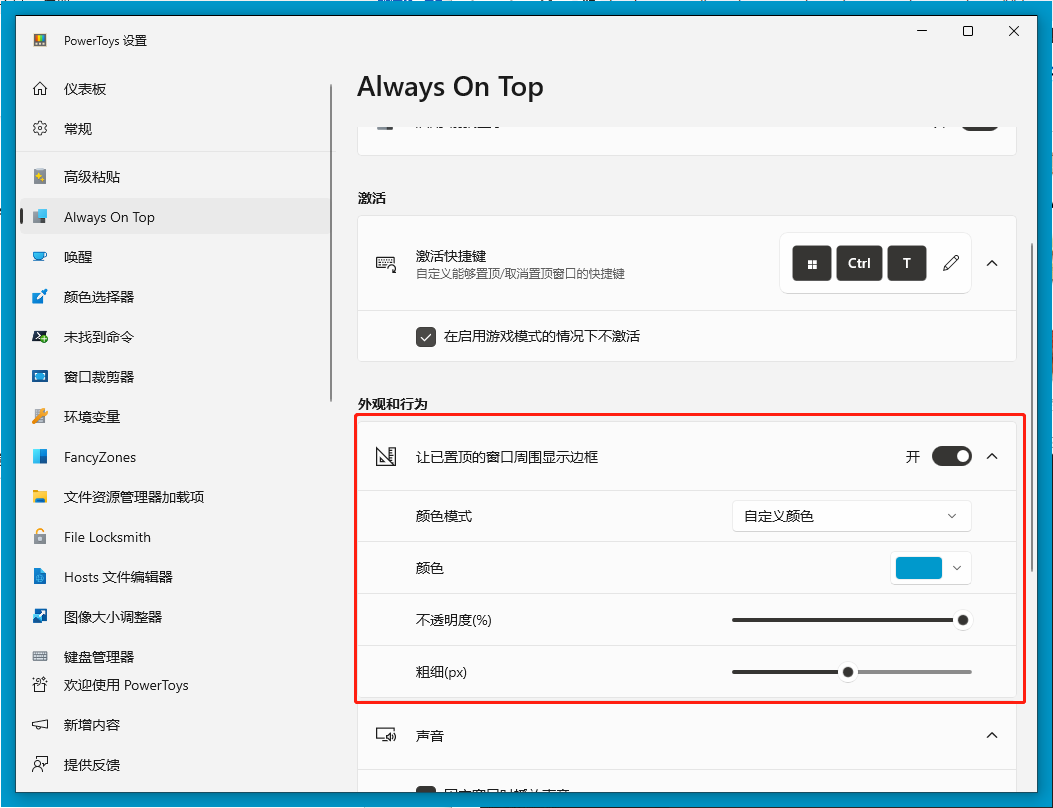Viewport: 1053px width, 808px height.
Task: Click the 颜色选择器 icon
Action: click(x=40, y=297)
